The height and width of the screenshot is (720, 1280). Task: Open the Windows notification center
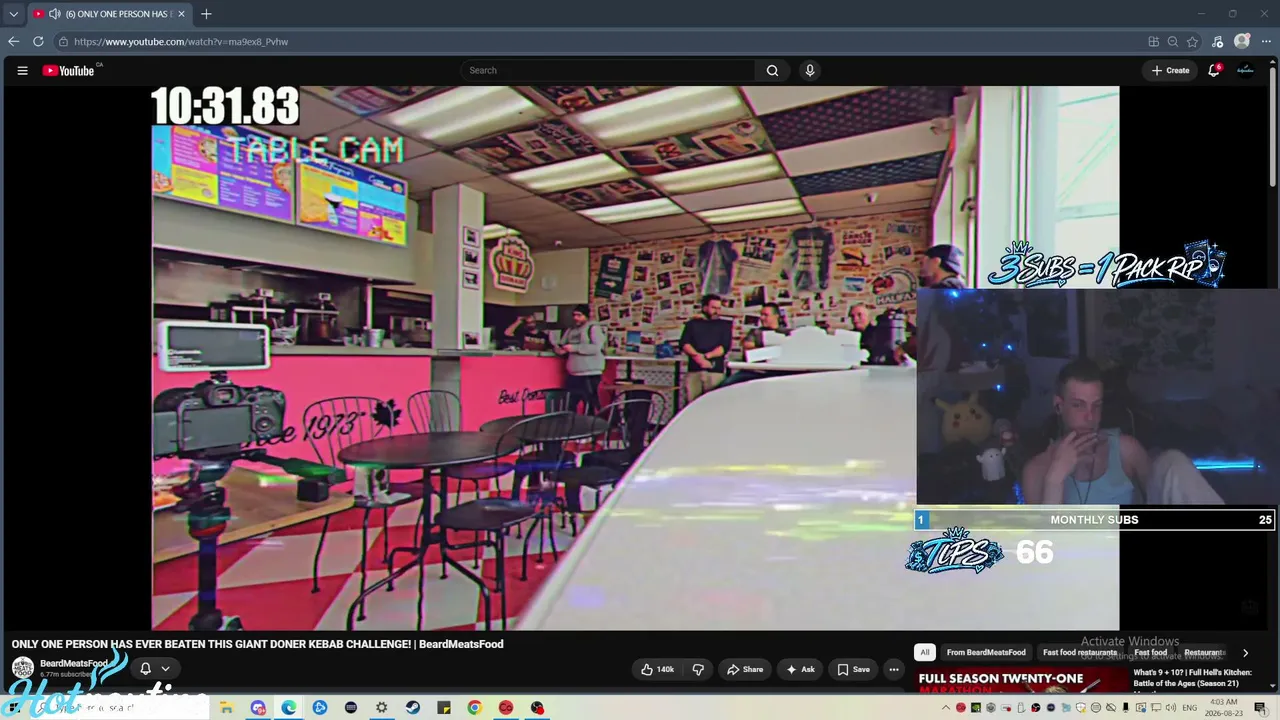[x=1260, y=708]
